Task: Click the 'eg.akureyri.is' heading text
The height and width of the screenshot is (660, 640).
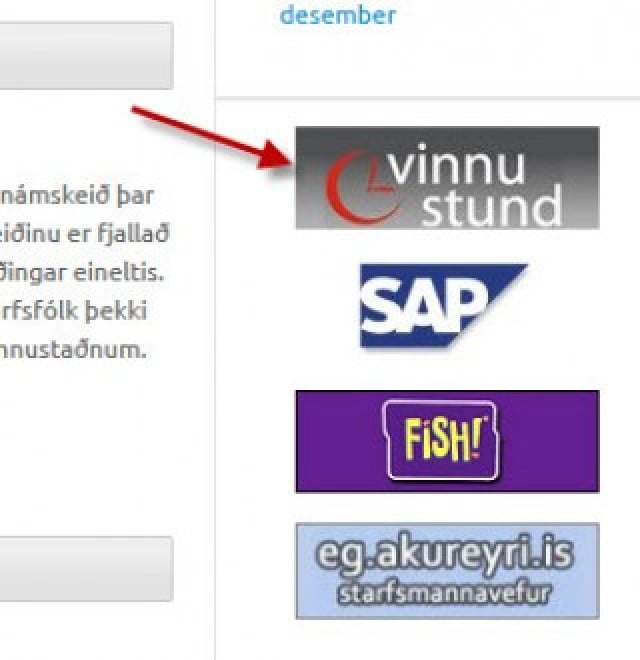Action: tap(444, 554)
